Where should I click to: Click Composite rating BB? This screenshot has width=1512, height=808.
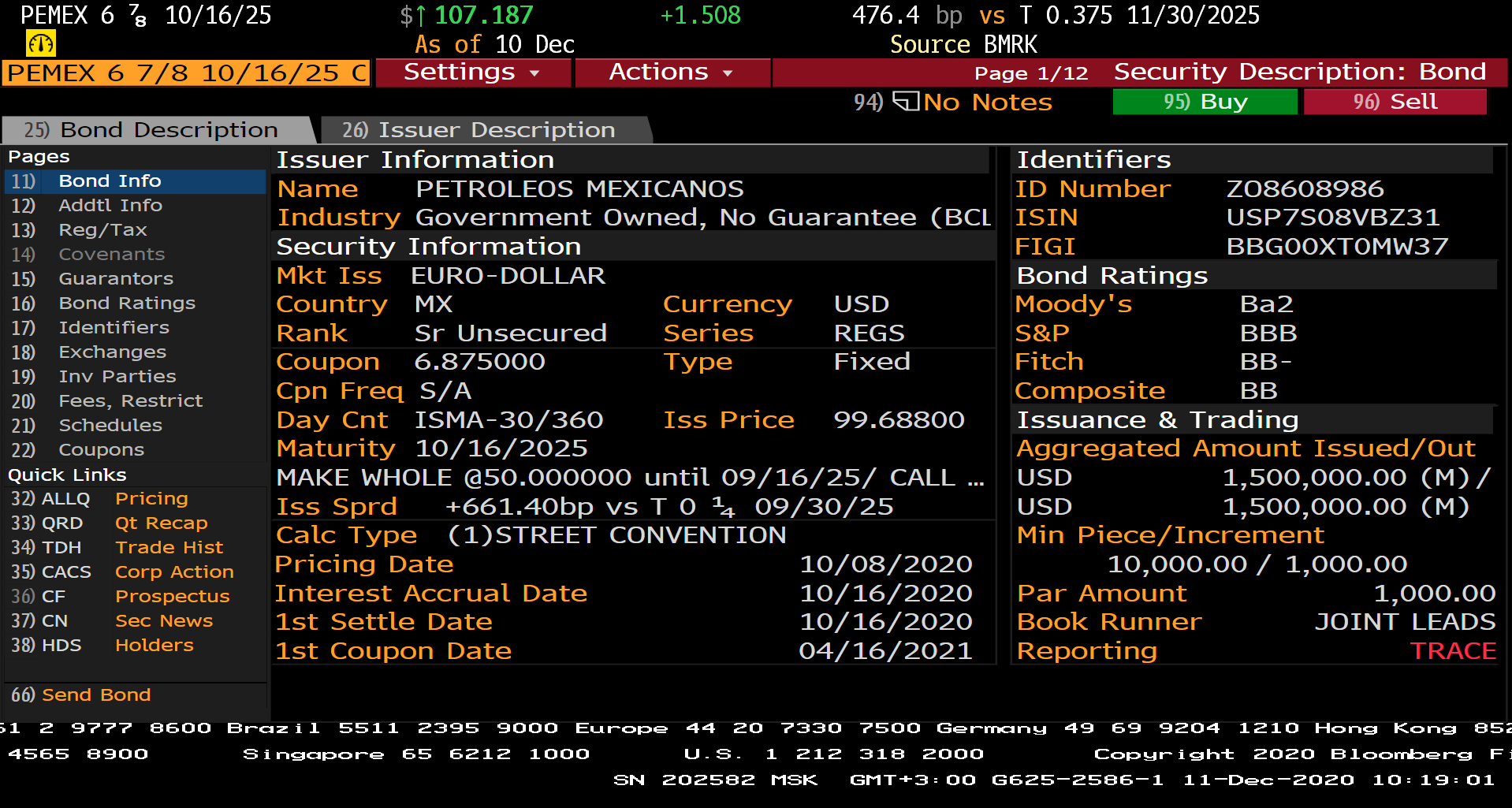pos(1258,391)
